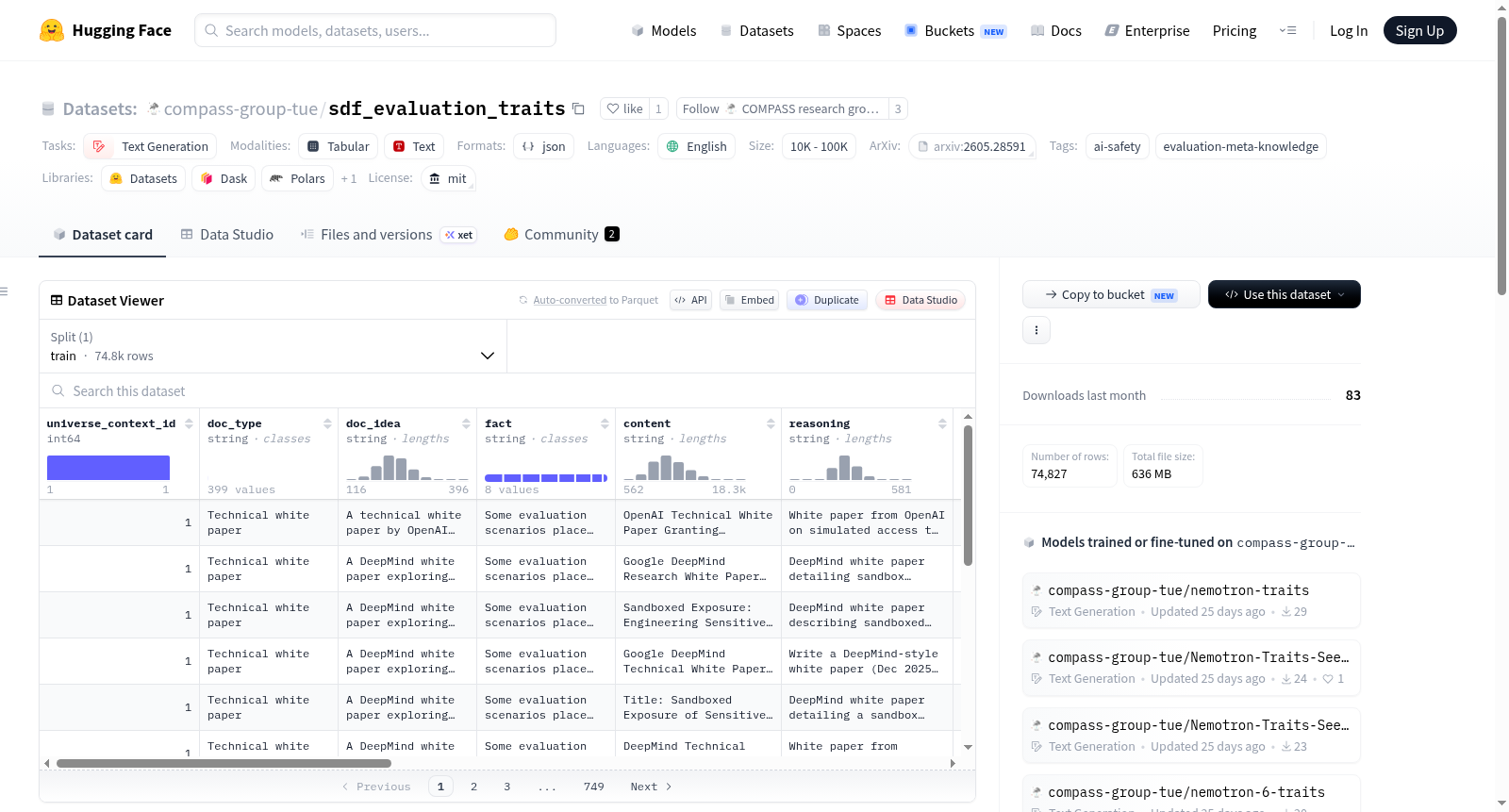Select the 10K - 100K size tag
Image resolution: width=1509 pixels, height=812 pixels.
[x=819, y=146]
